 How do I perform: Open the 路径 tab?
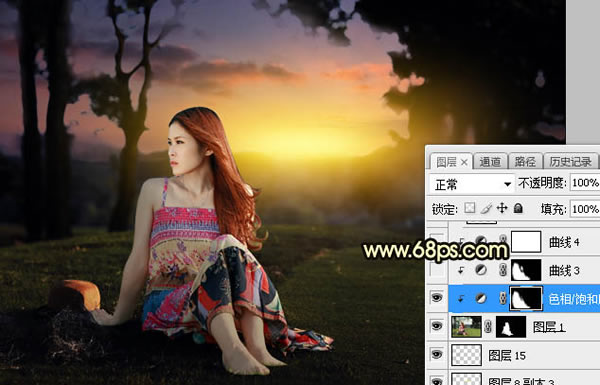(525, 162)
